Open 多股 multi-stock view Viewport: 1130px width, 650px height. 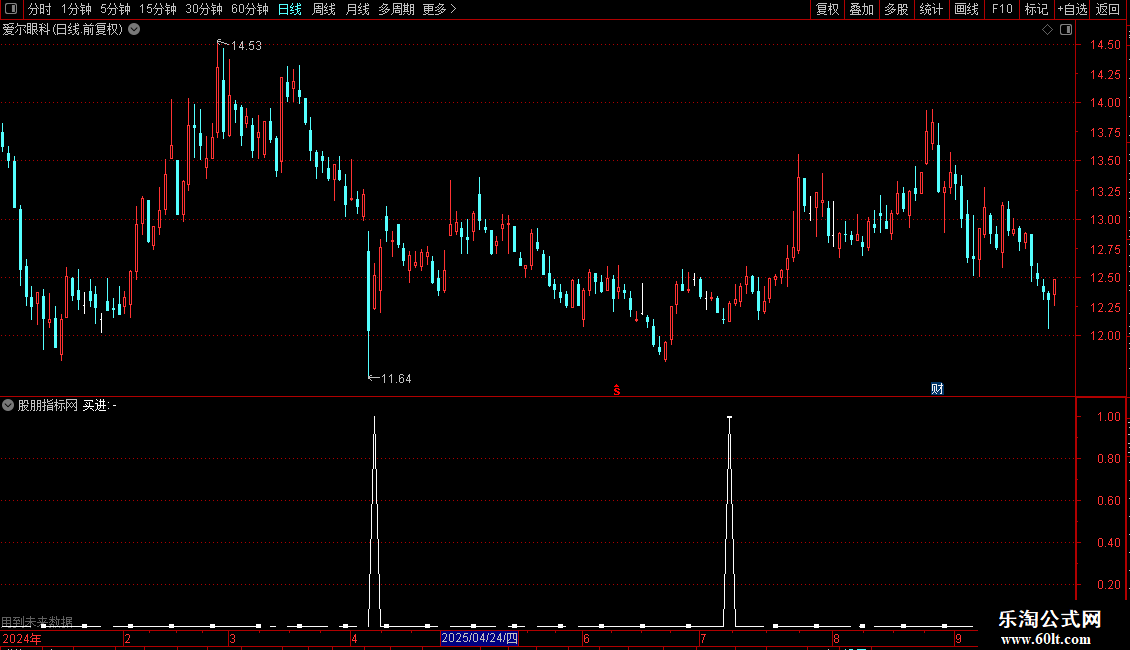click(896, 9)
